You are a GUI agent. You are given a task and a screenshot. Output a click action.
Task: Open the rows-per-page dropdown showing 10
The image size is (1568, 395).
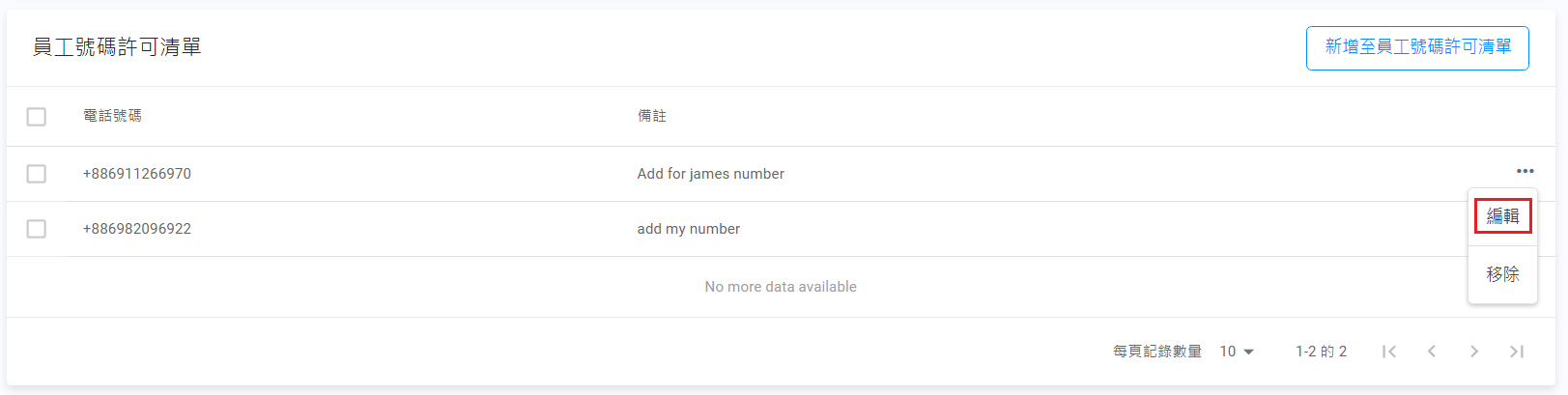(x=1237, y=352)
